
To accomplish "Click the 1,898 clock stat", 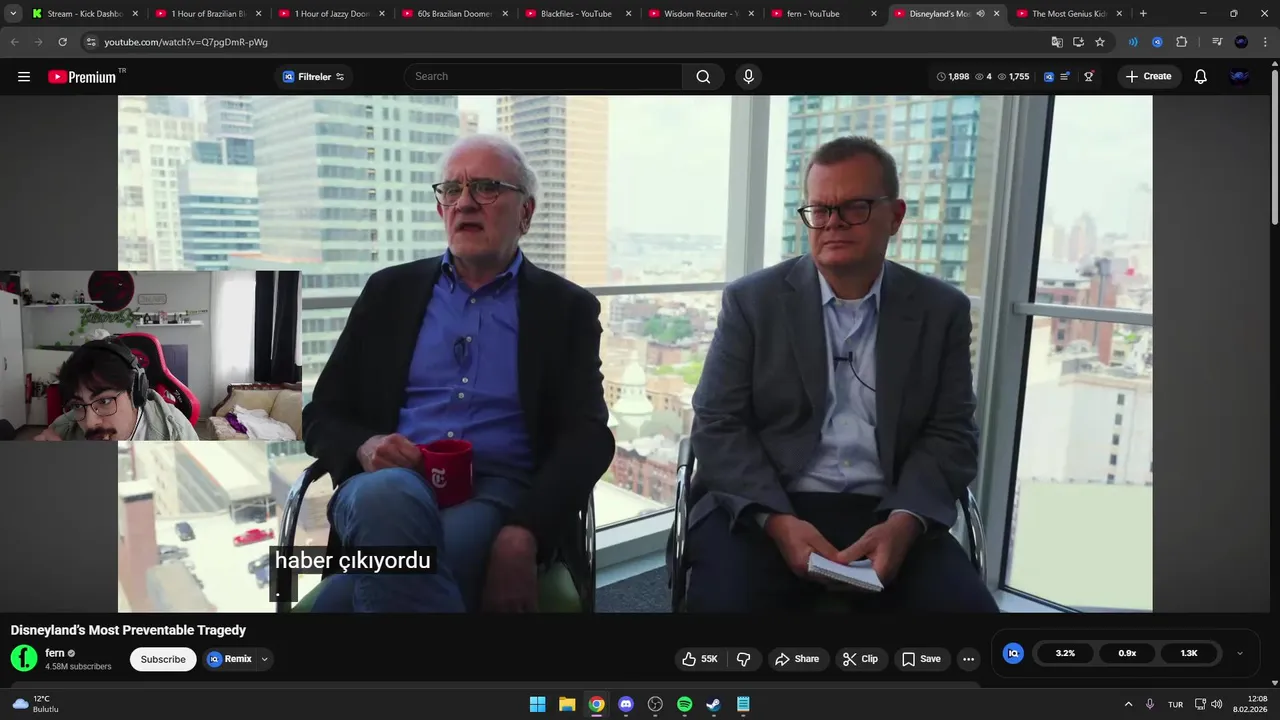I will pos(953,77).
